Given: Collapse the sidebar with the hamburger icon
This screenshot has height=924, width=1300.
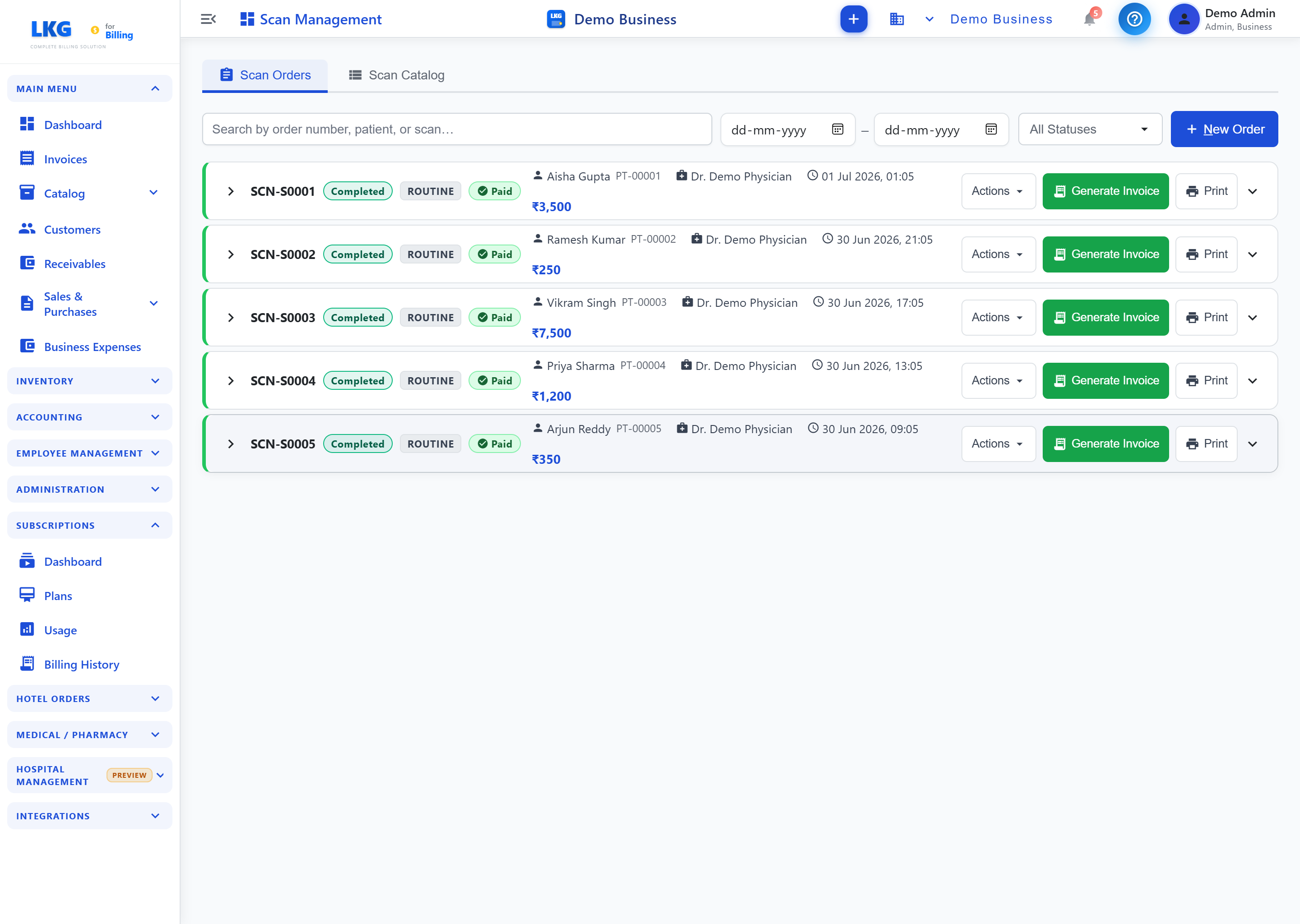Looking at the screenshot, I should [x=209, y=19].
